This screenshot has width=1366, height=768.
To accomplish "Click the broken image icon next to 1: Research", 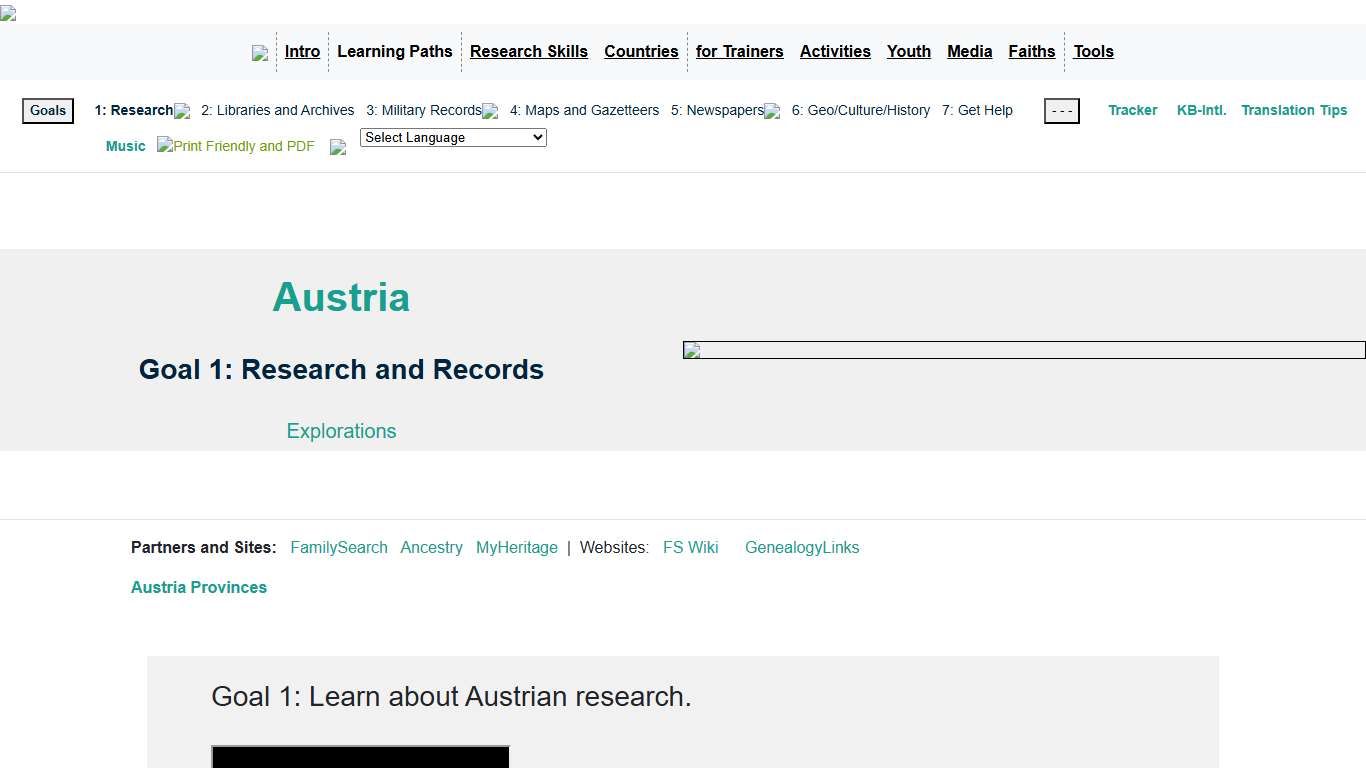I will [182, 112].
